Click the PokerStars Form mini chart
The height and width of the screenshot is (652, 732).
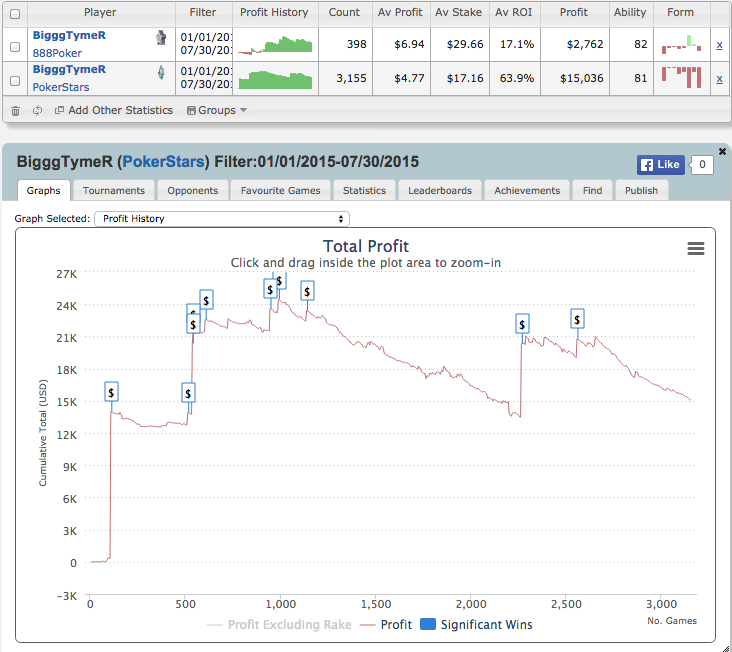click(681, 77)
